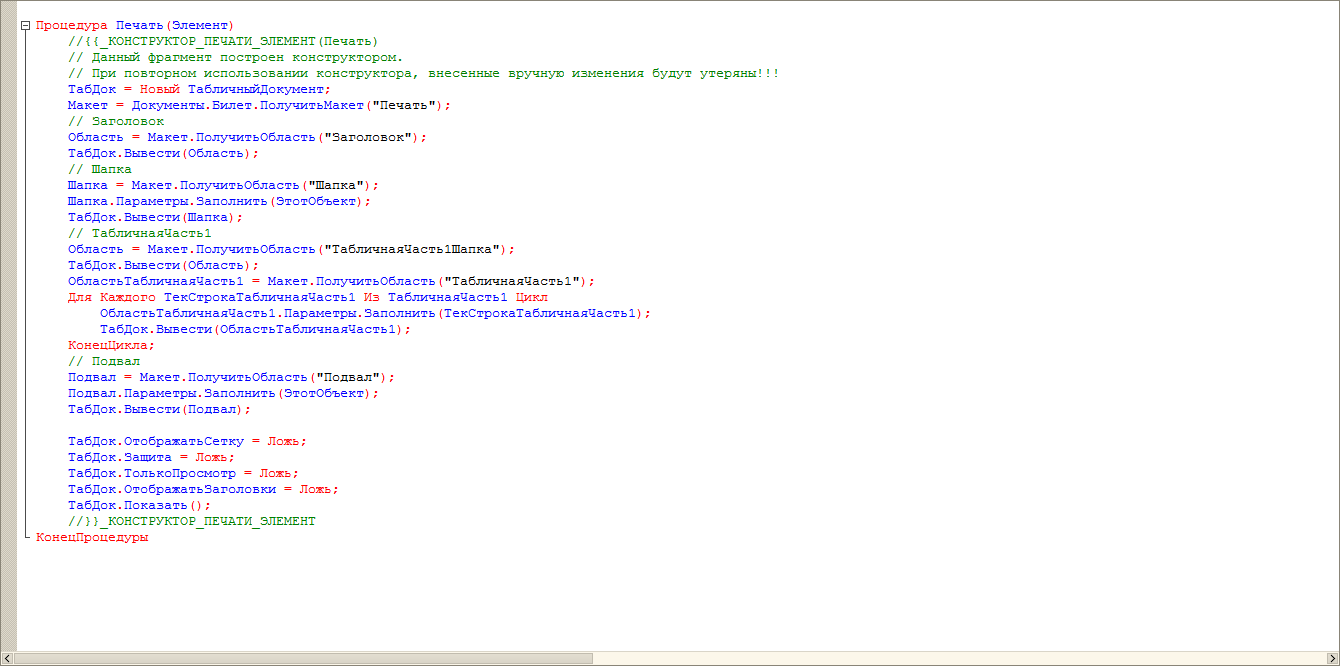Viewport: 1340px width, 666px height.
Task: Click the horizontal scrollbar thumb
Action: point(303,658)
